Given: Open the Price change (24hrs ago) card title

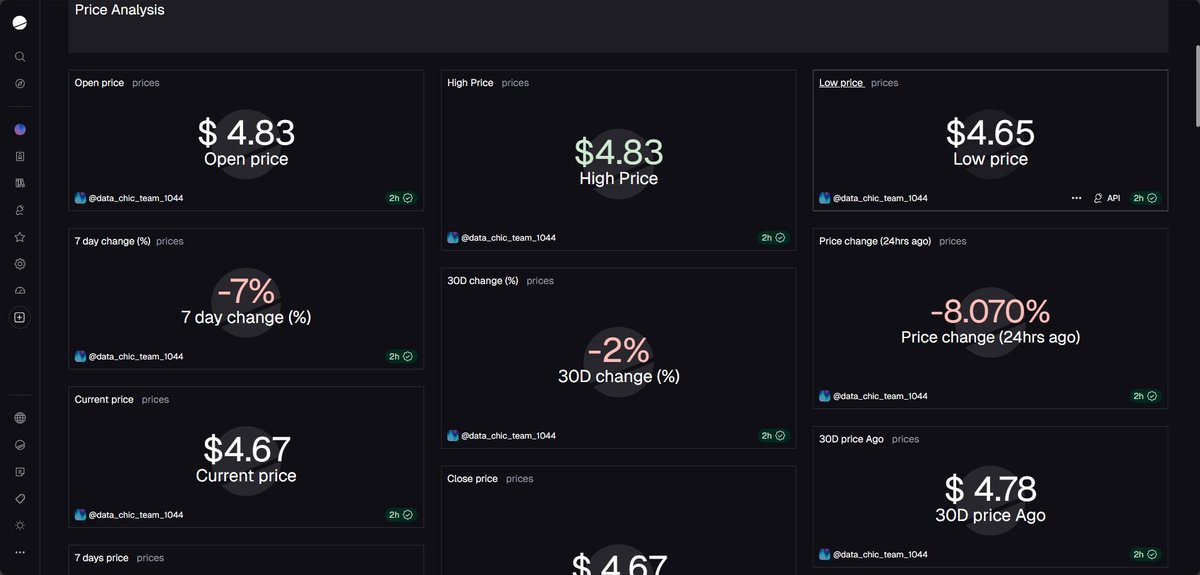Looking at the screenshot, I should coord(875,241).
